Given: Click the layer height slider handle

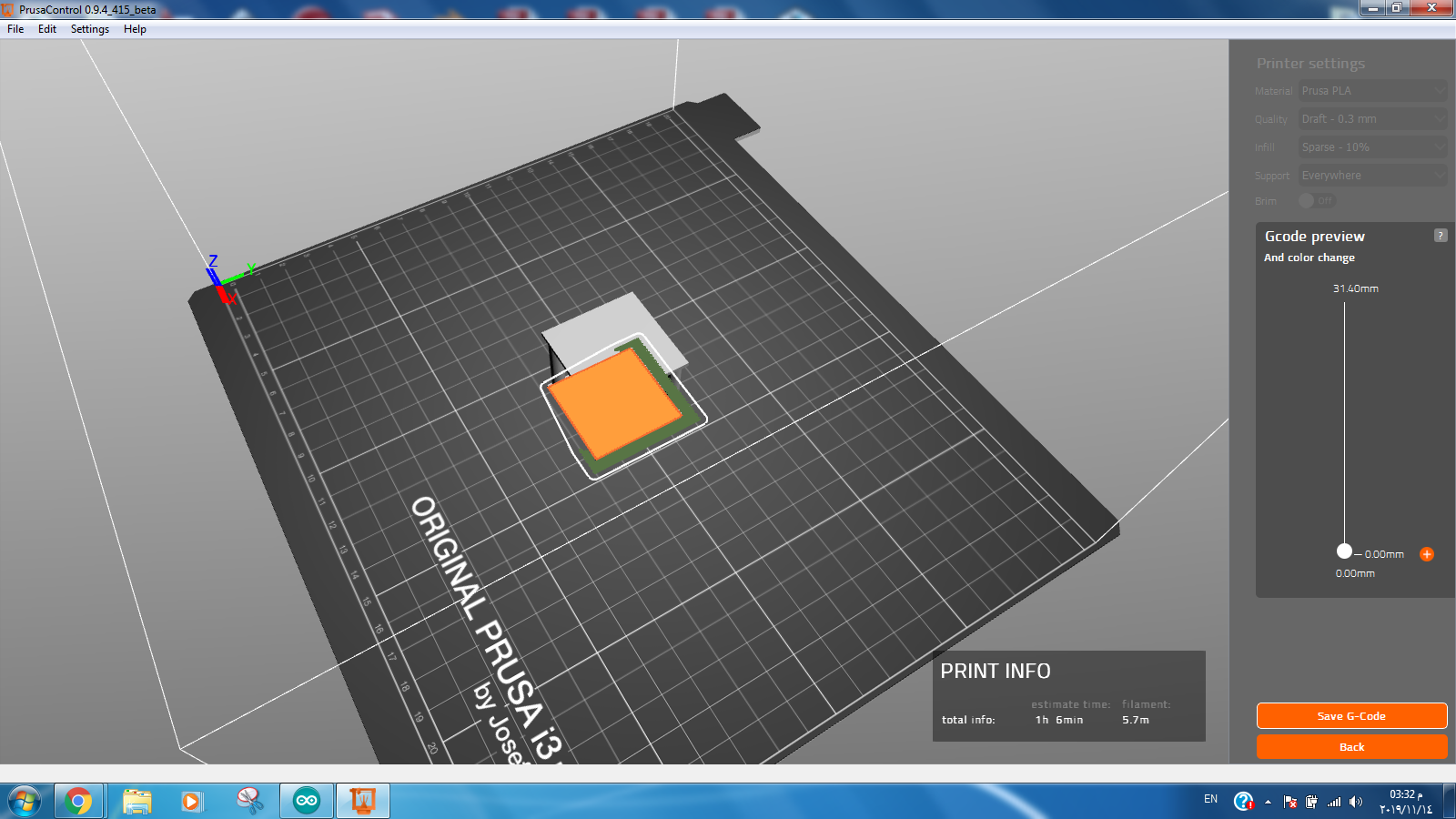Looking at the screenshot, I should (1344, 551).
